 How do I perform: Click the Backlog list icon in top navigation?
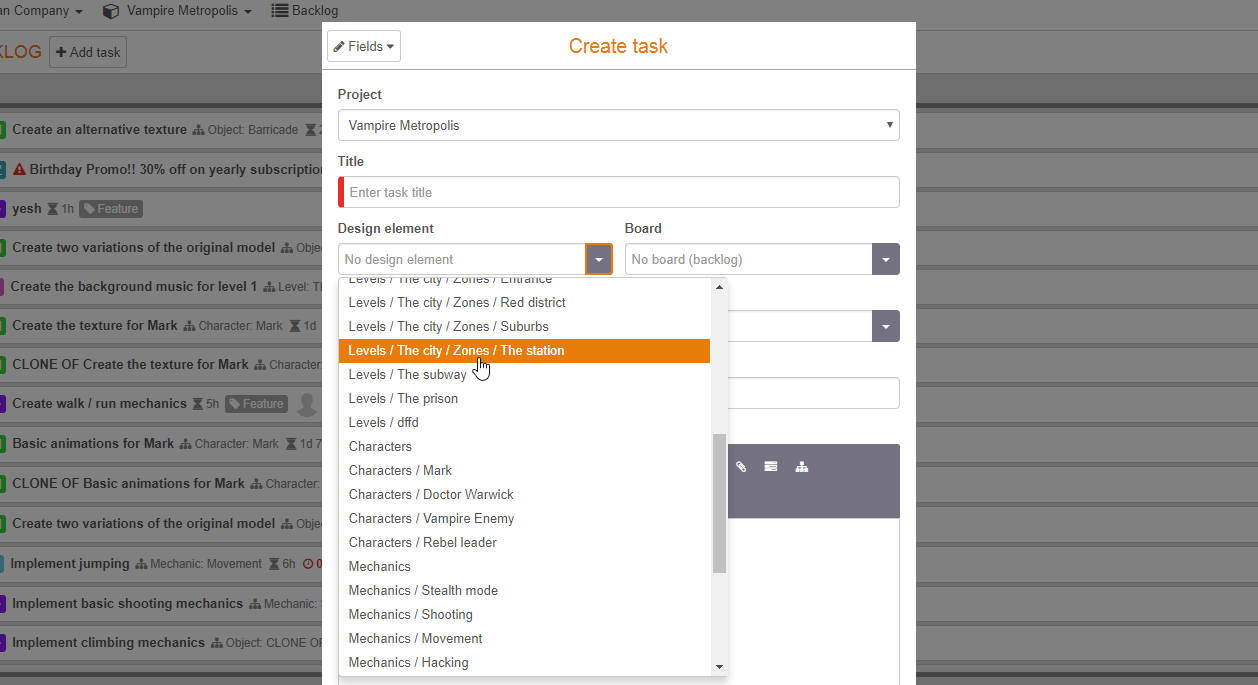click(280, 11)
